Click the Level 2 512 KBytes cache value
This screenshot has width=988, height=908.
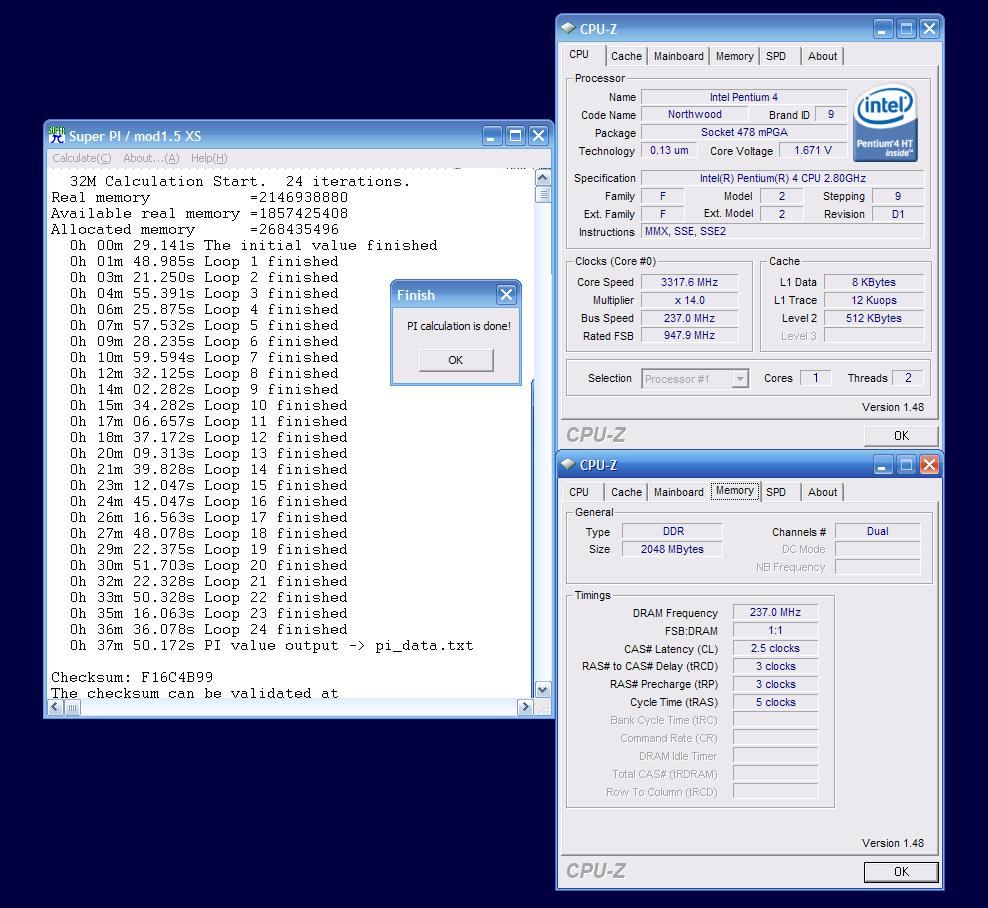coord(873,318)
